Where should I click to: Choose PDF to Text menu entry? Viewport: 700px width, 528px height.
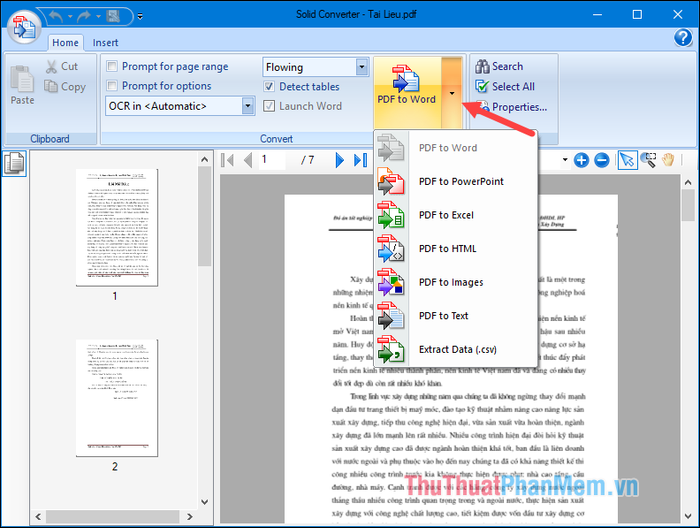coord(455,316)
